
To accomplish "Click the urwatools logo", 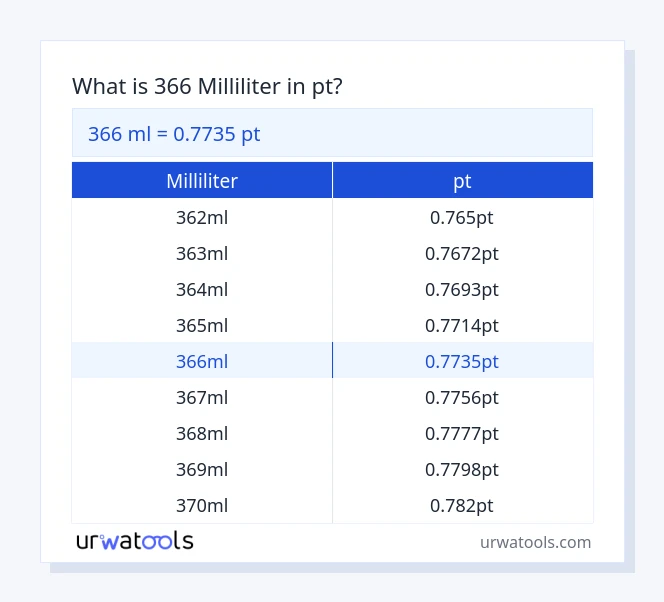I will pos(135,541).
